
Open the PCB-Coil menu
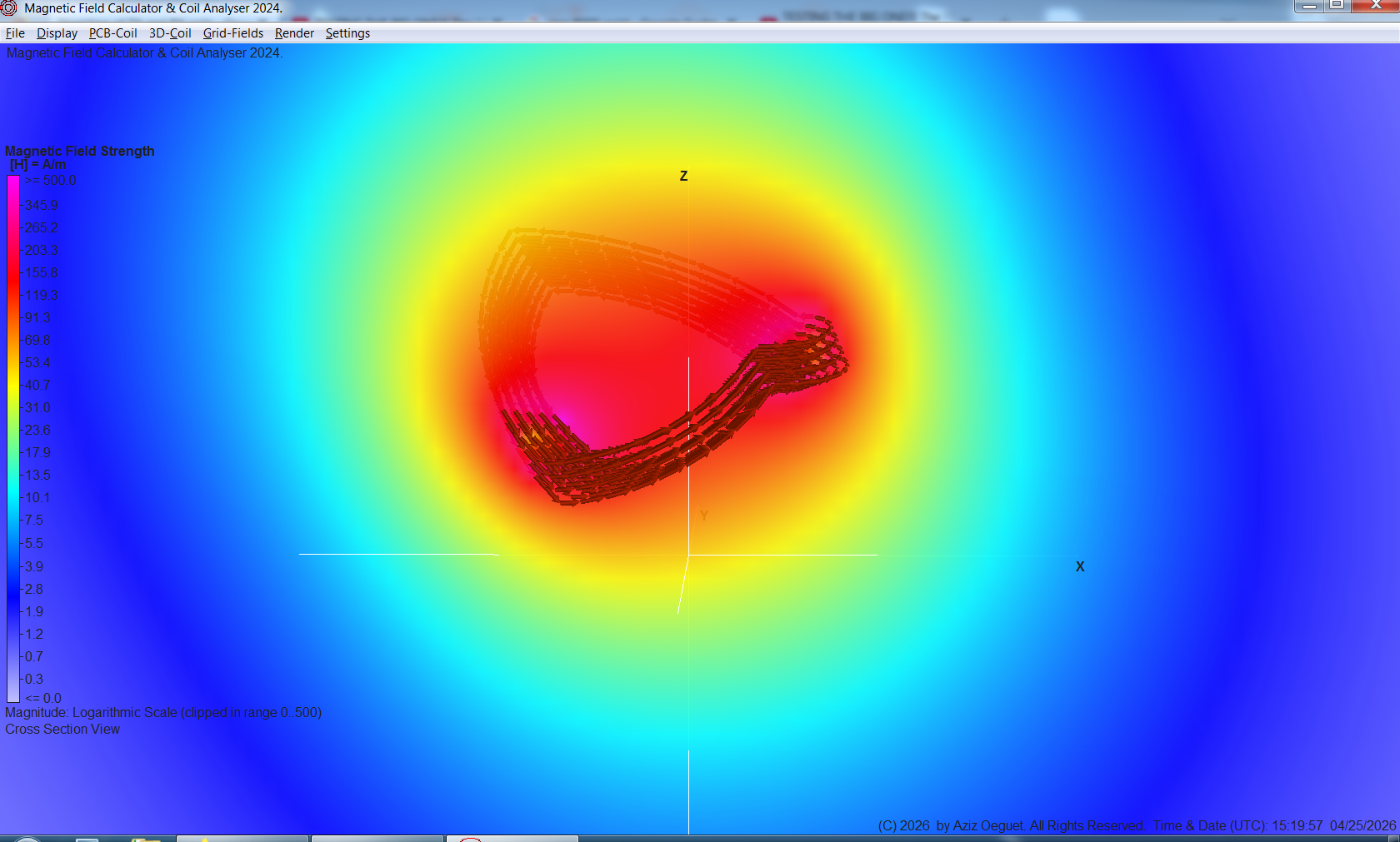(x=113, y=33)
